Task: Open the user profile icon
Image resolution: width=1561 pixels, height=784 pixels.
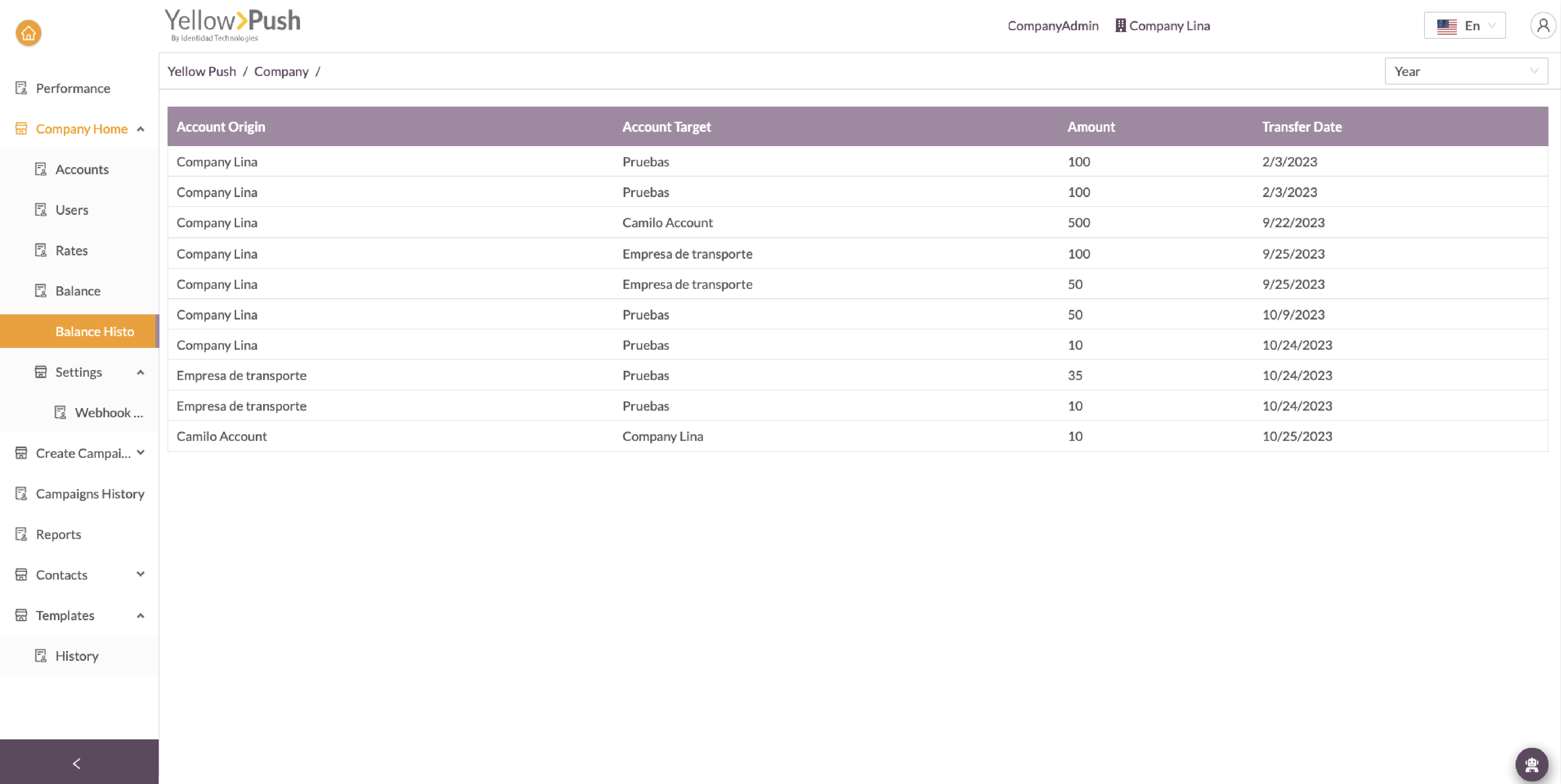Action: tap(1543, 25)
